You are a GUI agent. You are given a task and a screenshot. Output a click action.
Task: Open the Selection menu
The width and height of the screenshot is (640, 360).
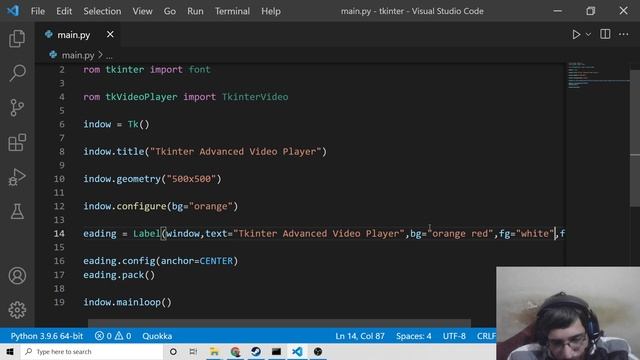coord(102,11)
